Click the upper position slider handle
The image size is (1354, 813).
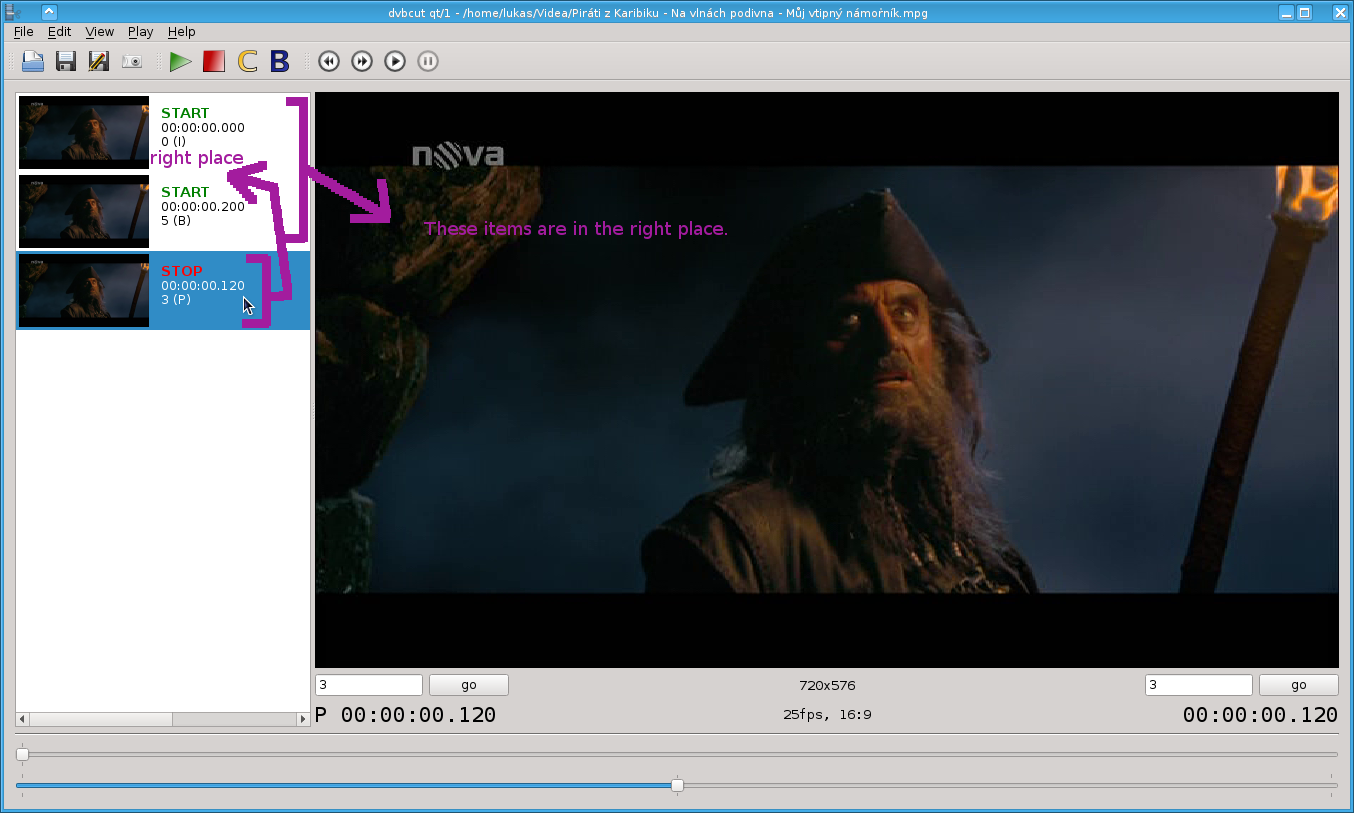22,754
